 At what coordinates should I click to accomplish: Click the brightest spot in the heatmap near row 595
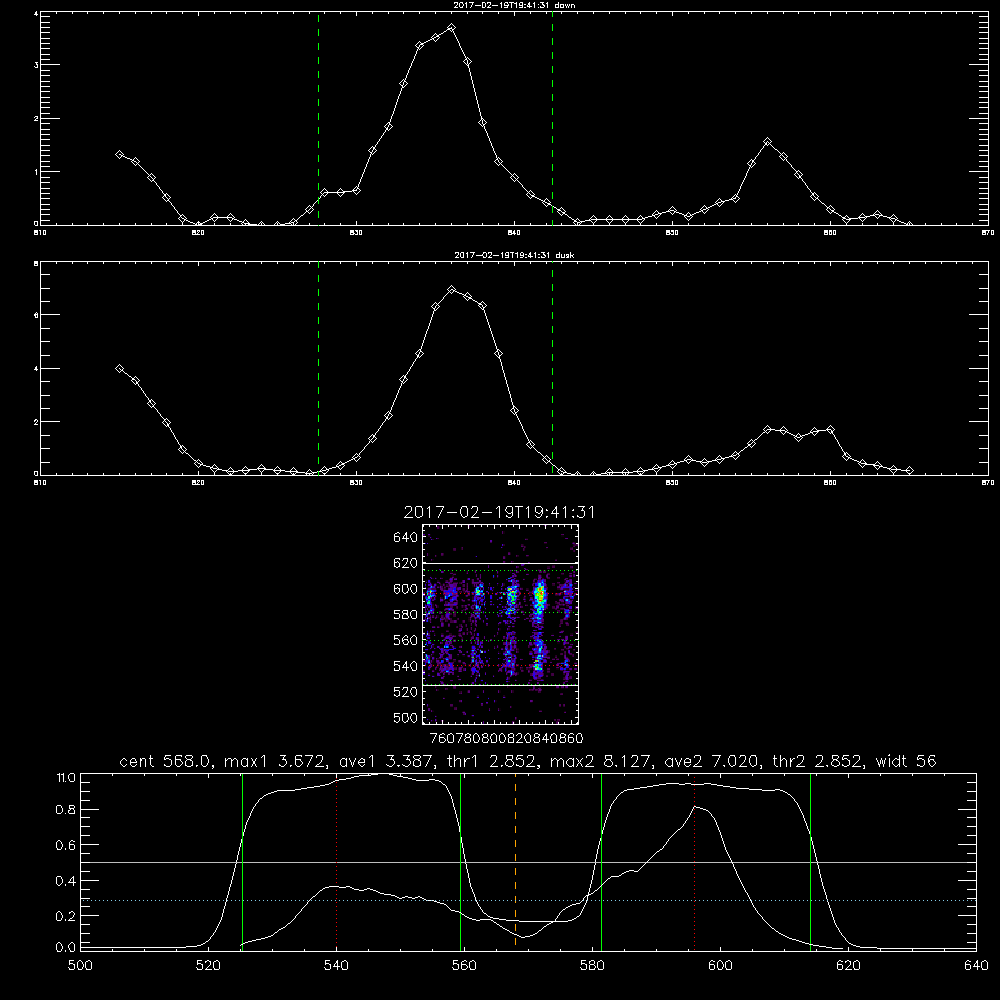[x=540, y=595]
